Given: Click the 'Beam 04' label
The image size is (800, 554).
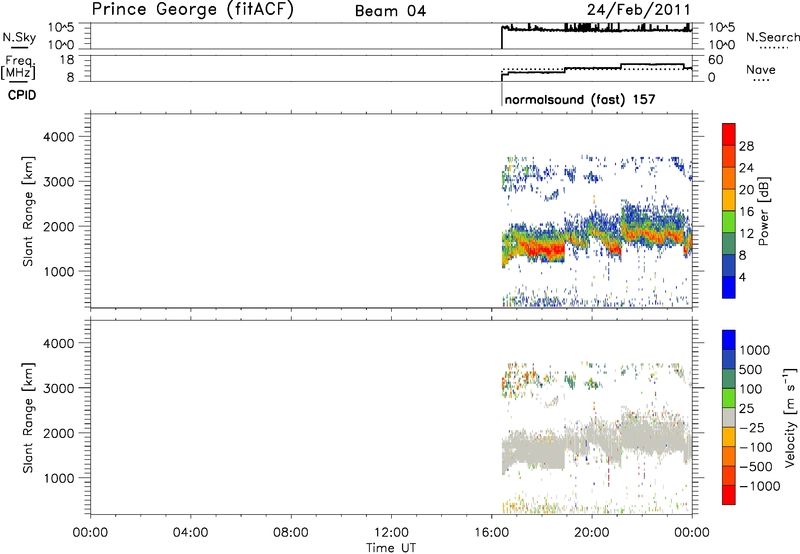Looking at the screenshot, I should [390, 11].
